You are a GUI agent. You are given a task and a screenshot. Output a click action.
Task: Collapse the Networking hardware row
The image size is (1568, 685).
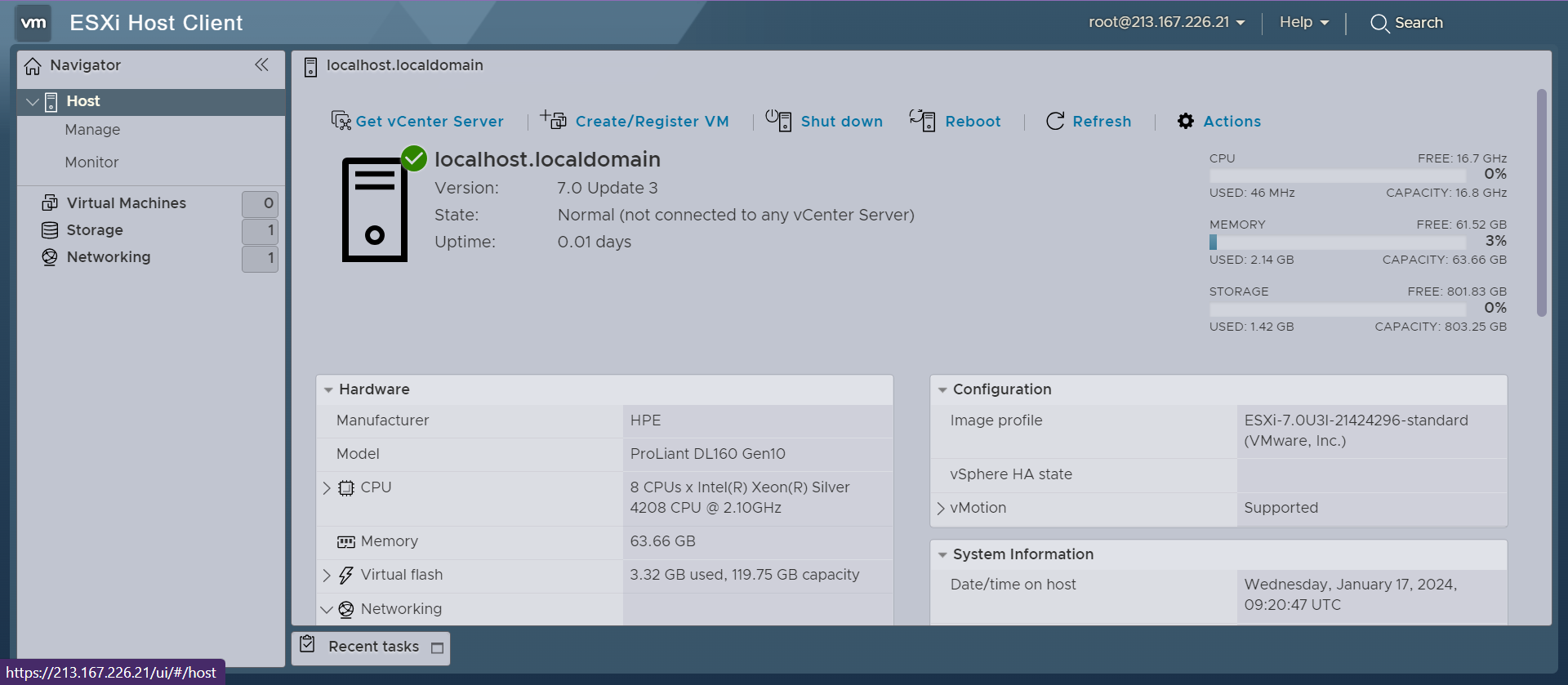coord(327,609)
